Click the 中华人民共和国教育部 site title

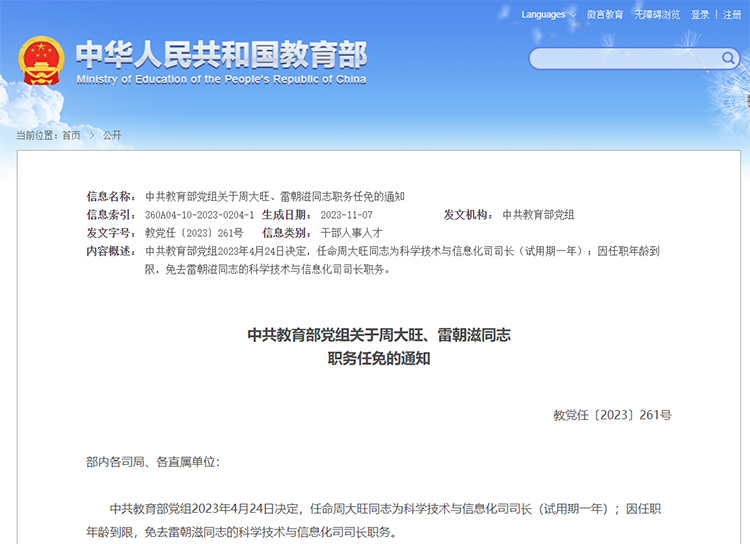[x=221, y=53]
